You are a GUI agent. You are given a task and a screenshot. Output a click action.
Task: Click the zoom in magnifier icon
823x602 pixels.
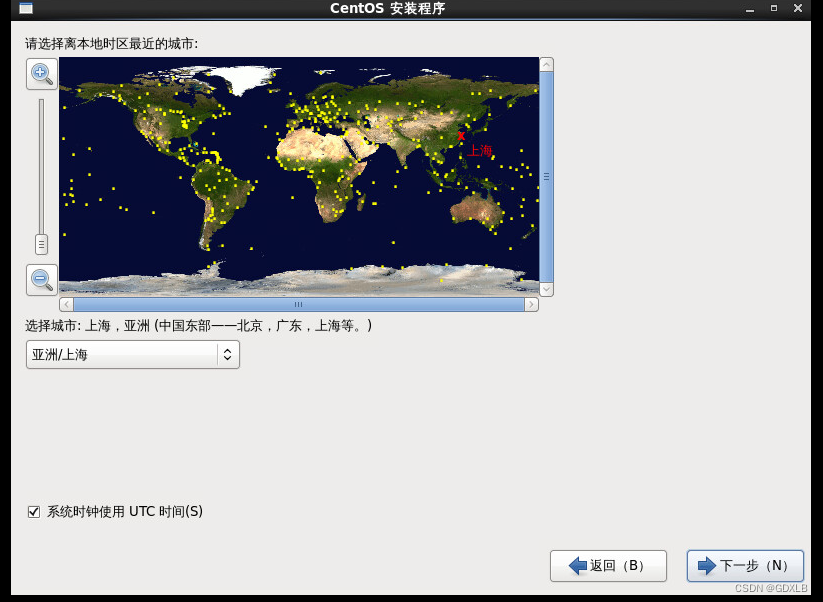(42, 74)
